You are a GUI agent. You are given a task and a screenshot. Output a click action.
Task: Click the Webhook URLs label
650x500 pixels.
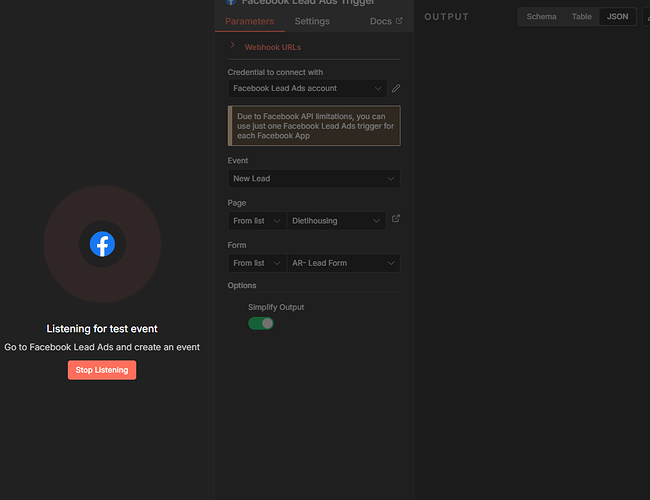(273, 47)
